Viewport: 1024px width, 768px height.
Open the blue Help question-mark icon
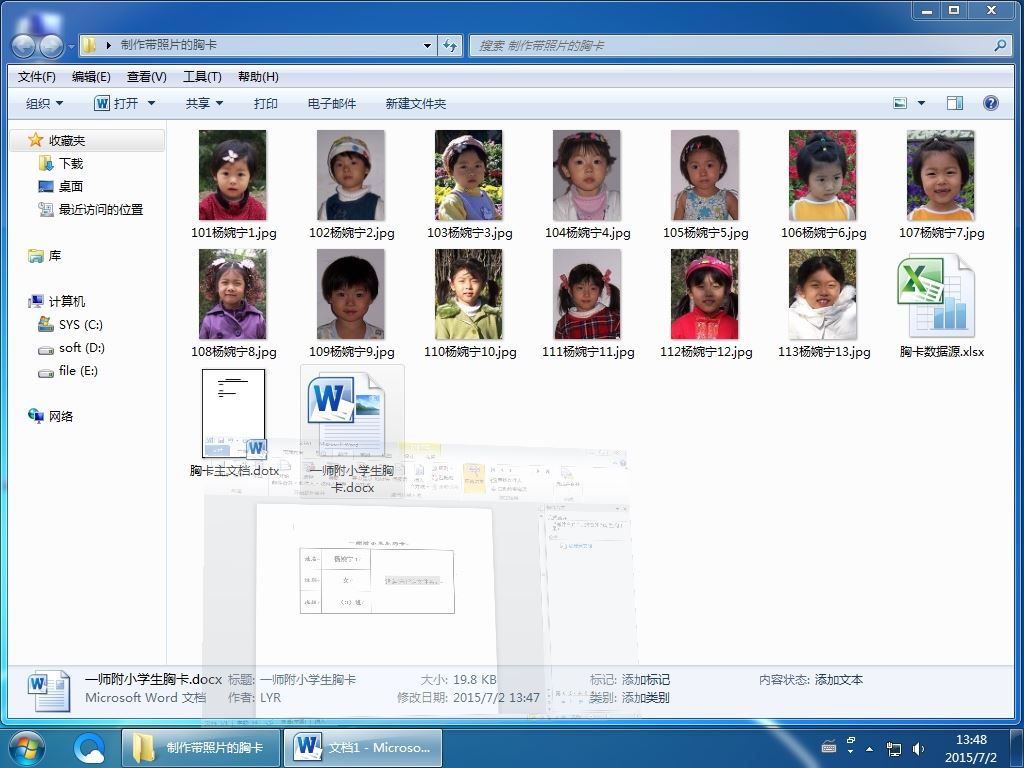pos(991,103)
